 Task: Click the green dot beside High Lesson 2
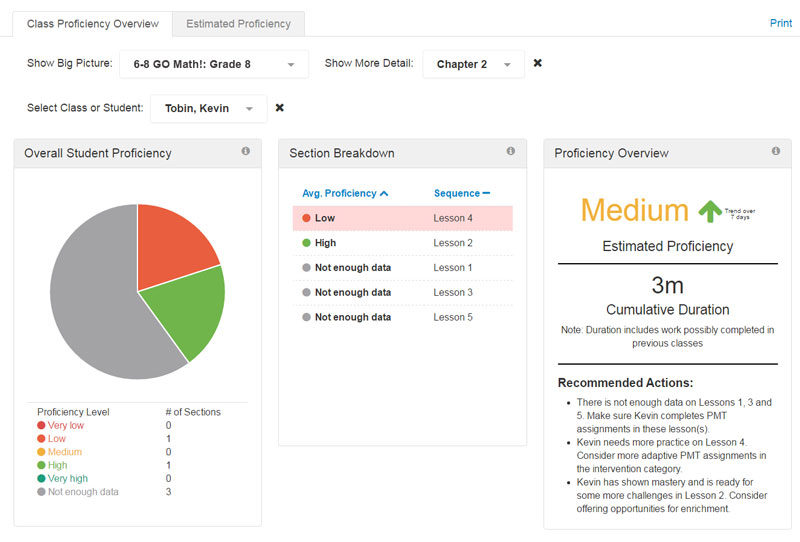coord(305,243)
